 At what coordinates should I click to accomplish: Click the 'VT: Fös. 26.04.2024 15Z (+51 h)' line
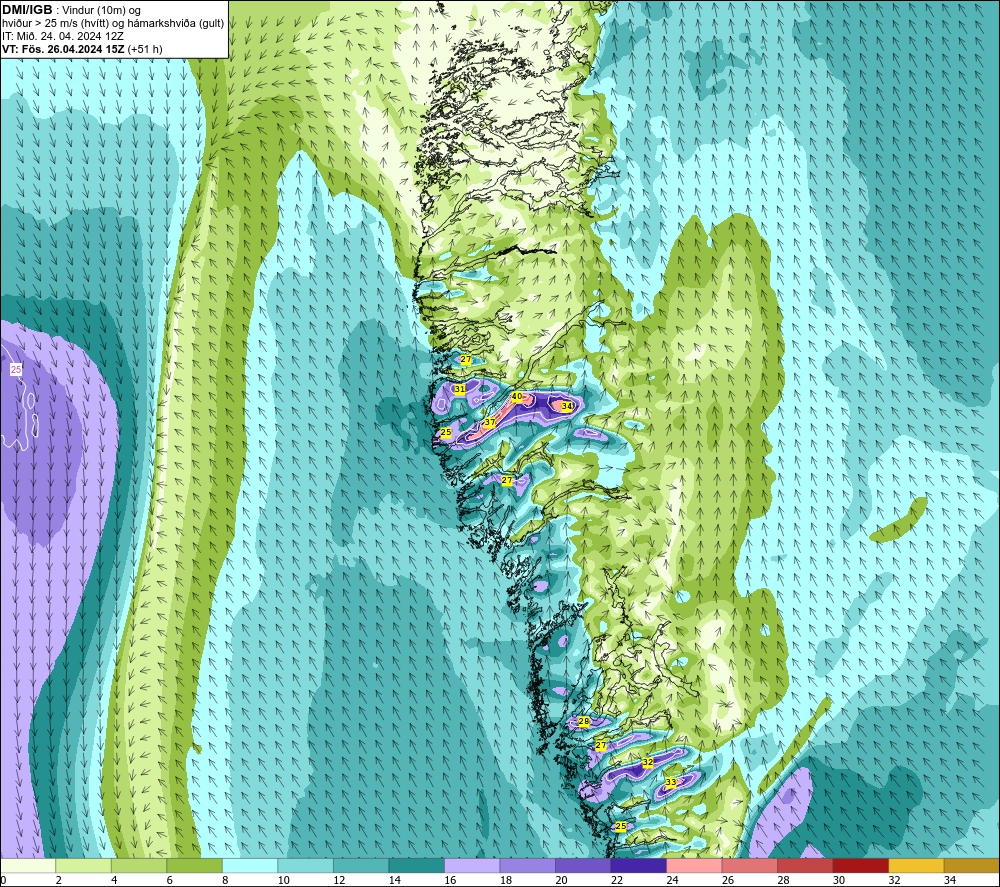pos(82,48)
